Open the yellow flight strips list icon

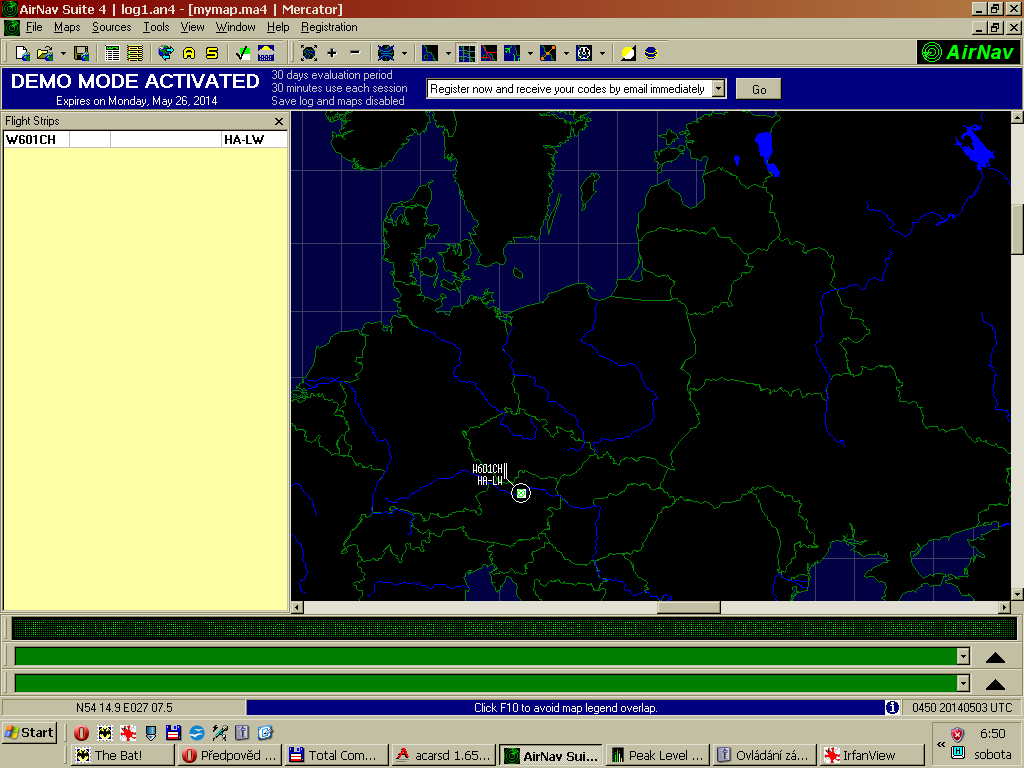135,53
